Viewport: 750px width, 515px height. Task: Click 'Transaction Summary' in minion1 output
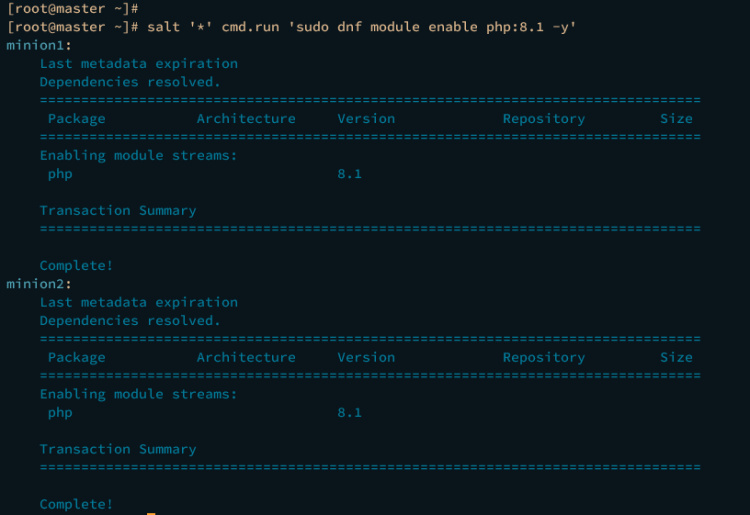coord(117,210)
